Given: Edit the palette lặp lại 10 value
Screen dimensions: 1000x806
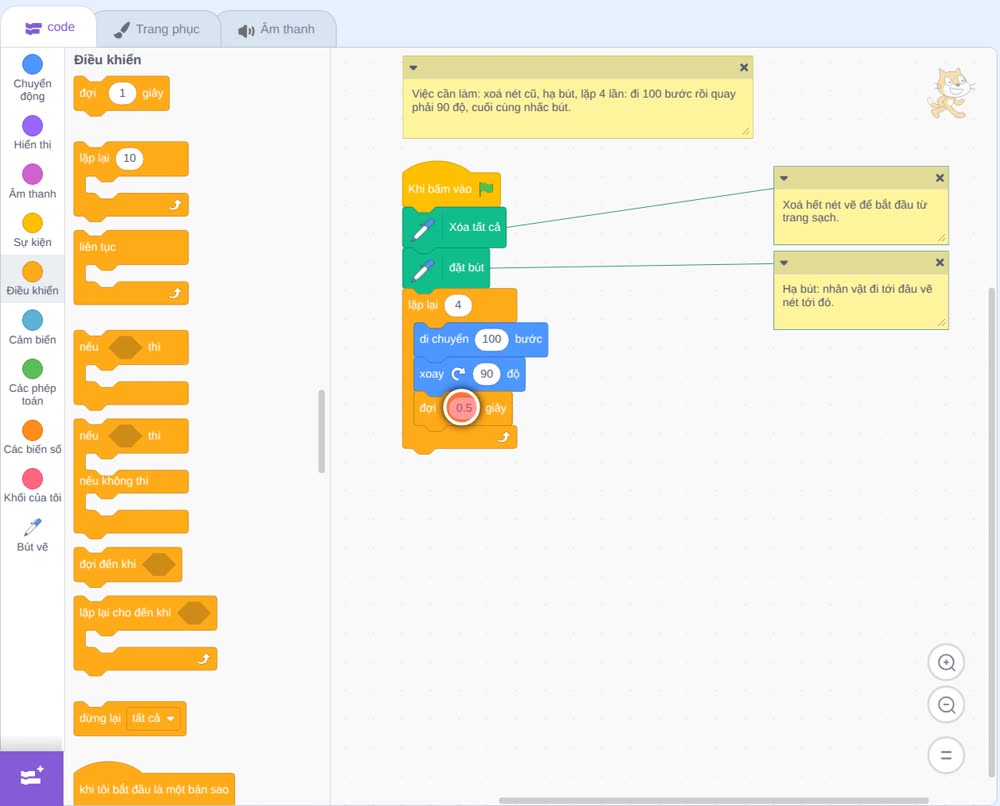Looking at the screenshot, I should click(129, 159).
